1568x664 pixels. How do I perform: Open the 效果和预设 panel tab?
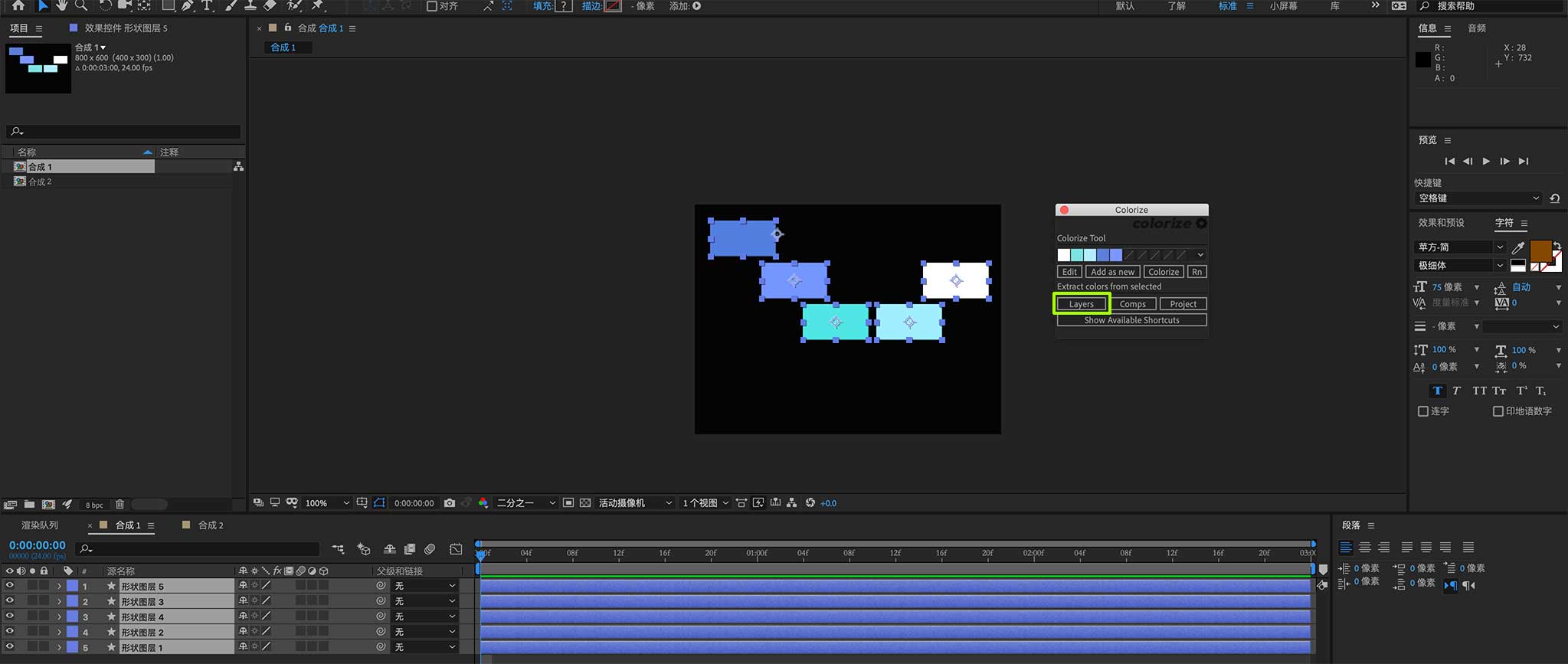click(x=1441, y=223)
